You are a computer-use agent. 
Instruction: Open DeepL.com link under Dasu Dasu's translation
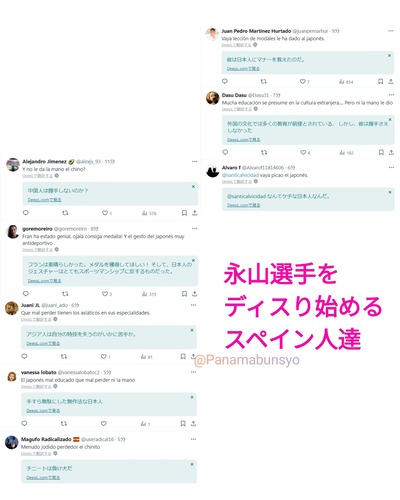(244, 140)
